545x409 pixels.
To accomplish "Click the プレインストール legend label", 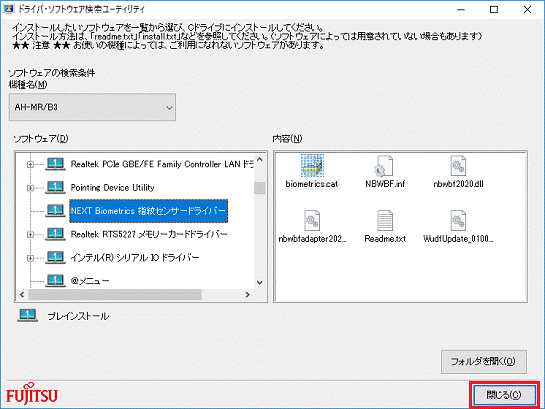I will [78, 316].
